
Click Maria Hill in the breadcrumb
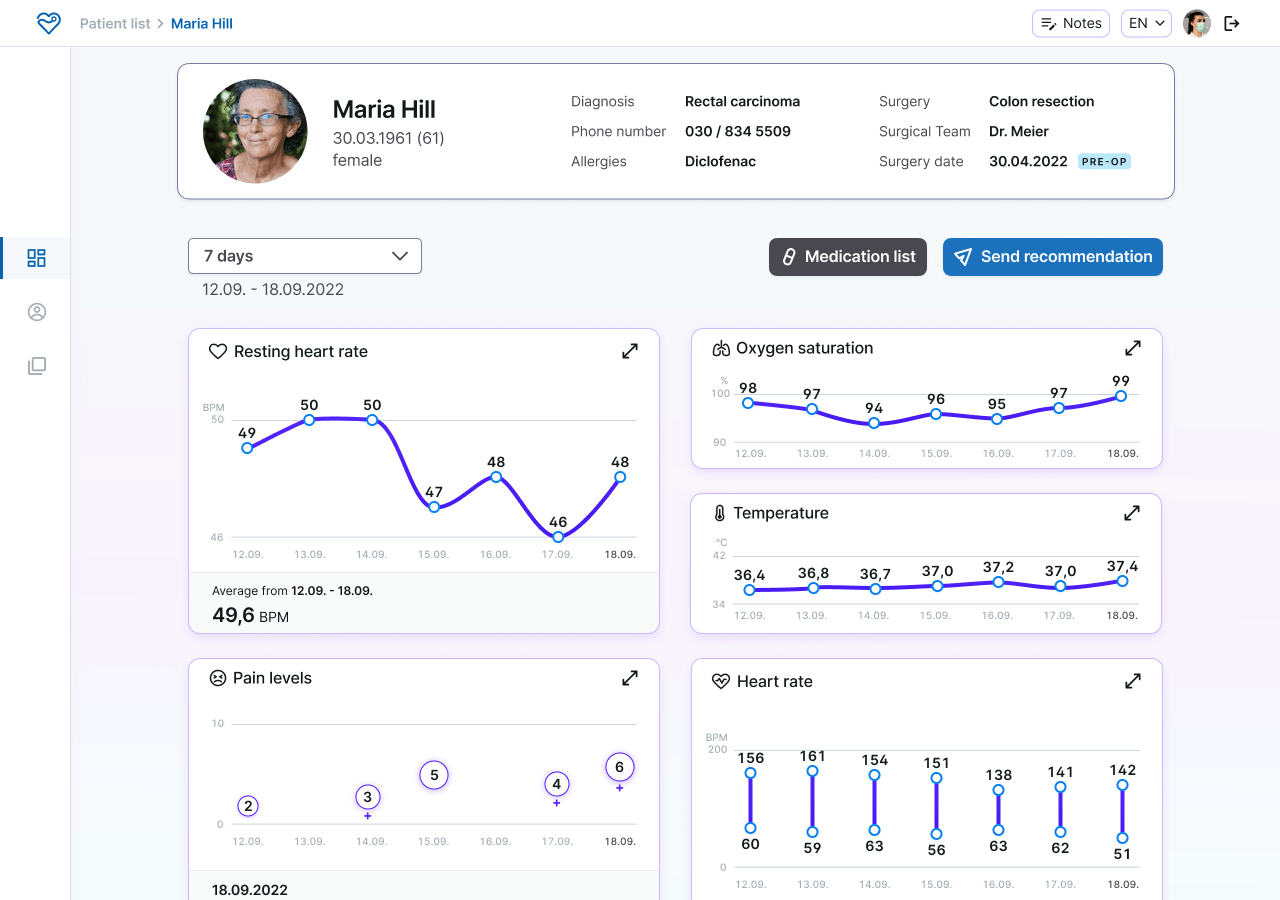pyautogui.click(x=201, y=22)
